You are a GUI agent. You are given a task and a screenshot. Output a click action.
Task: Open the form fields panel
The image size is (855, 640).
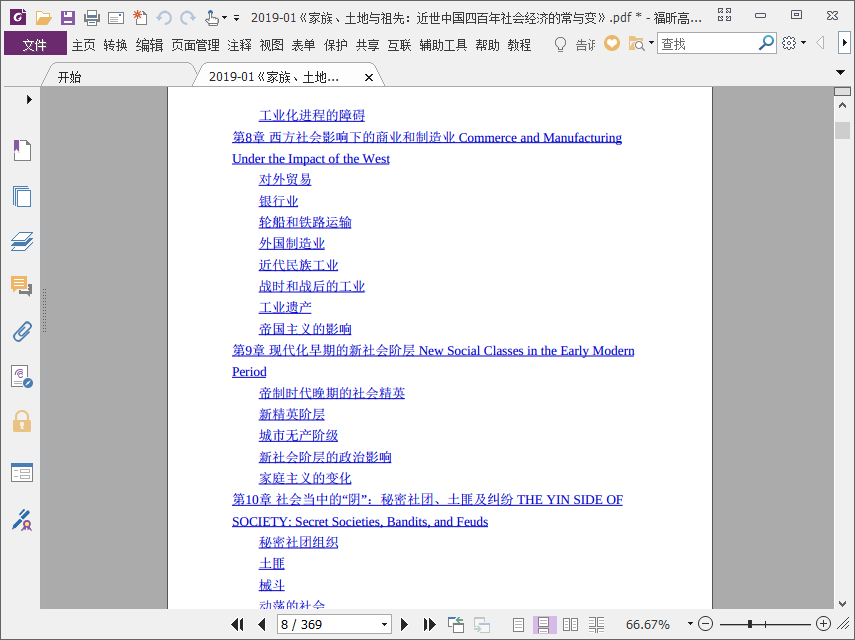(x=22, y=473)
